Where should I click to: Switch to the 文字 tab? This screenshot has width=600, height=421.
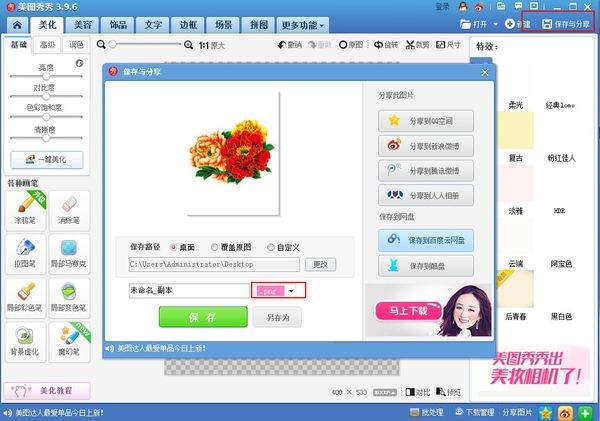coord(153,25)
